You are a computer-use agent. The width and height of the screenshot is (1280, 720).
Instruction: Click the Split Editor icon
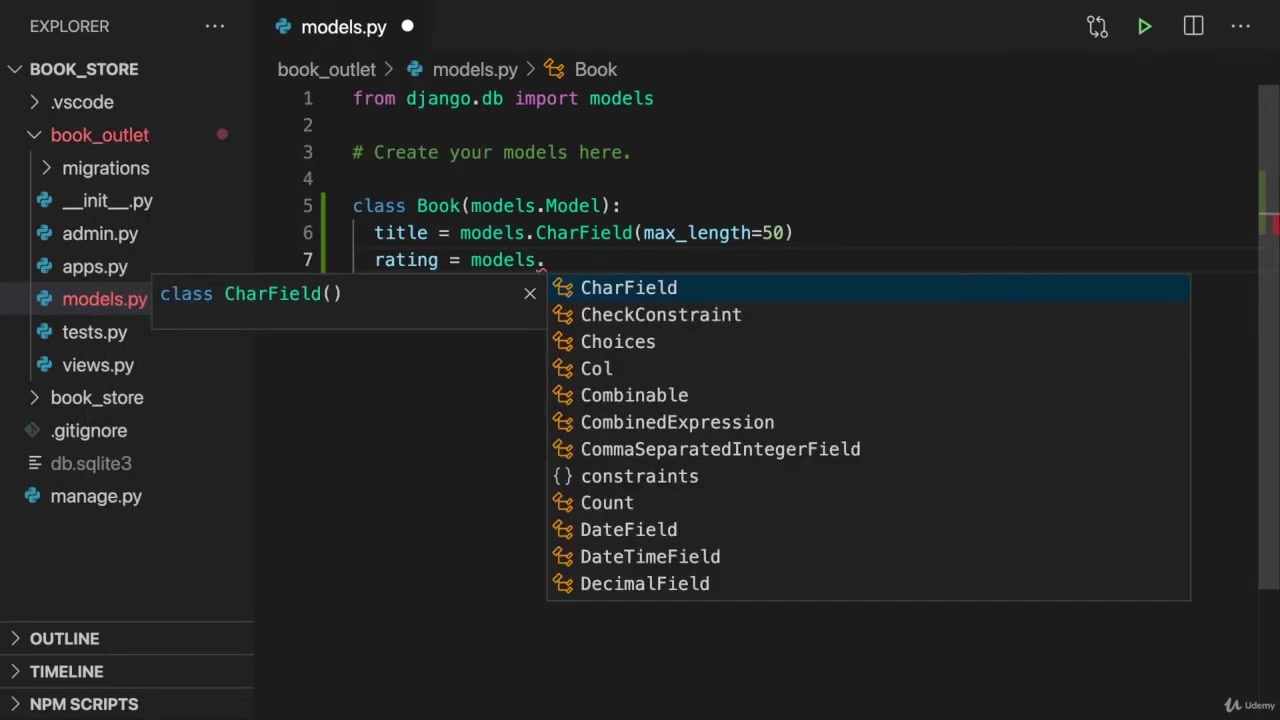pos(1193,27)
